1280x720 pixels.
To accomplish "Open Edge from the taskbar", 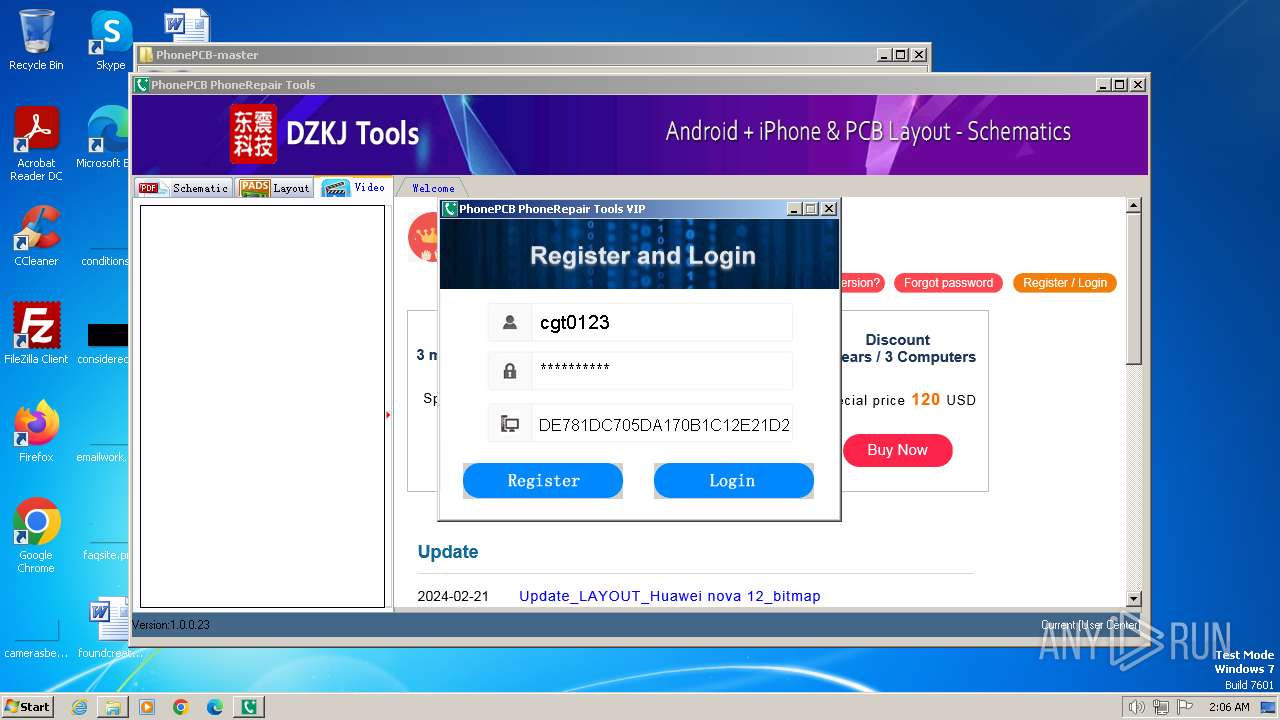I will (215, 707).
